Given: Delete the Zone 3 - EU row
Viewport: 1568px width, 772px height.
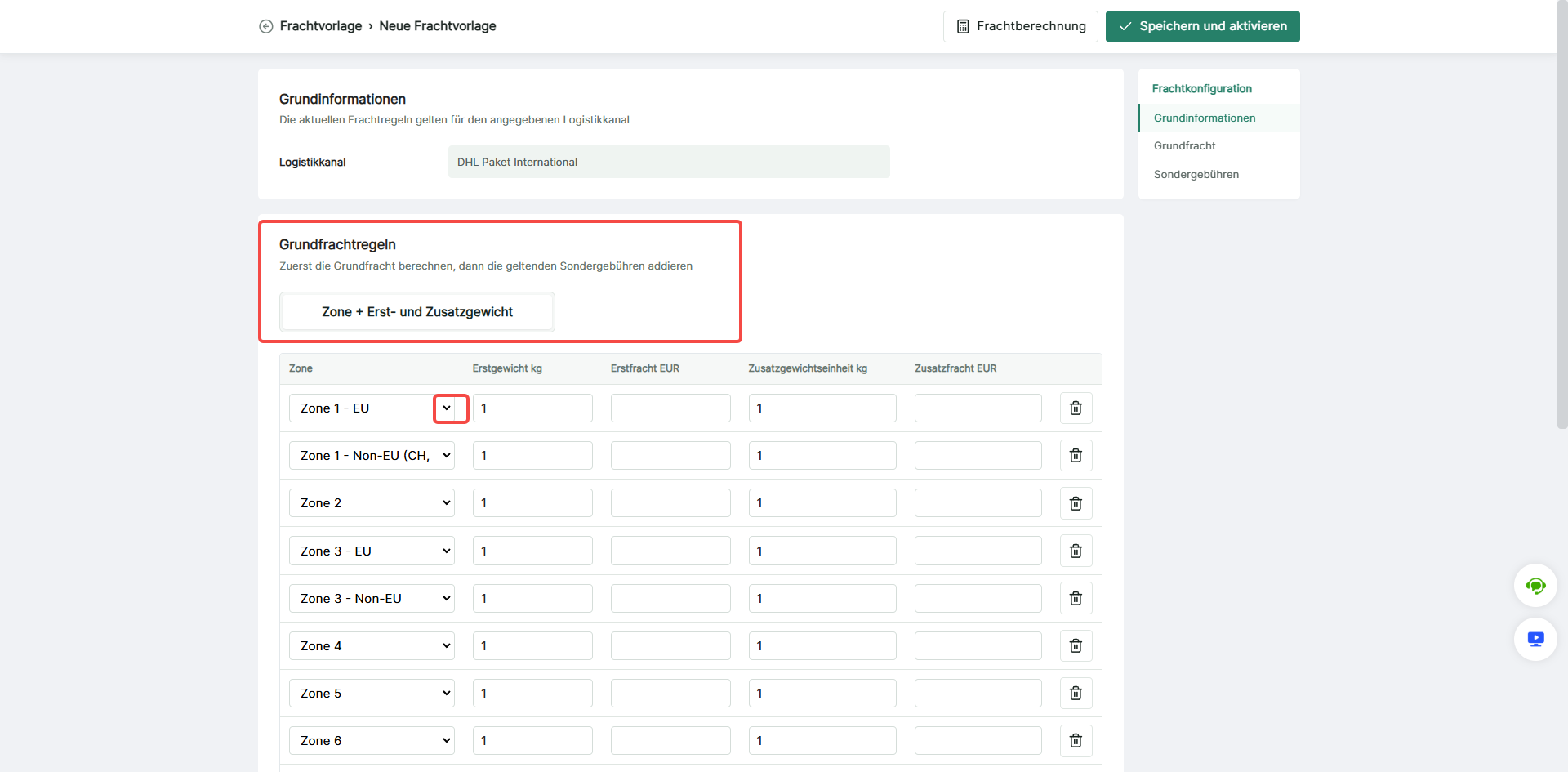Looking at the screenshot, I should (x=1076, y=551).
